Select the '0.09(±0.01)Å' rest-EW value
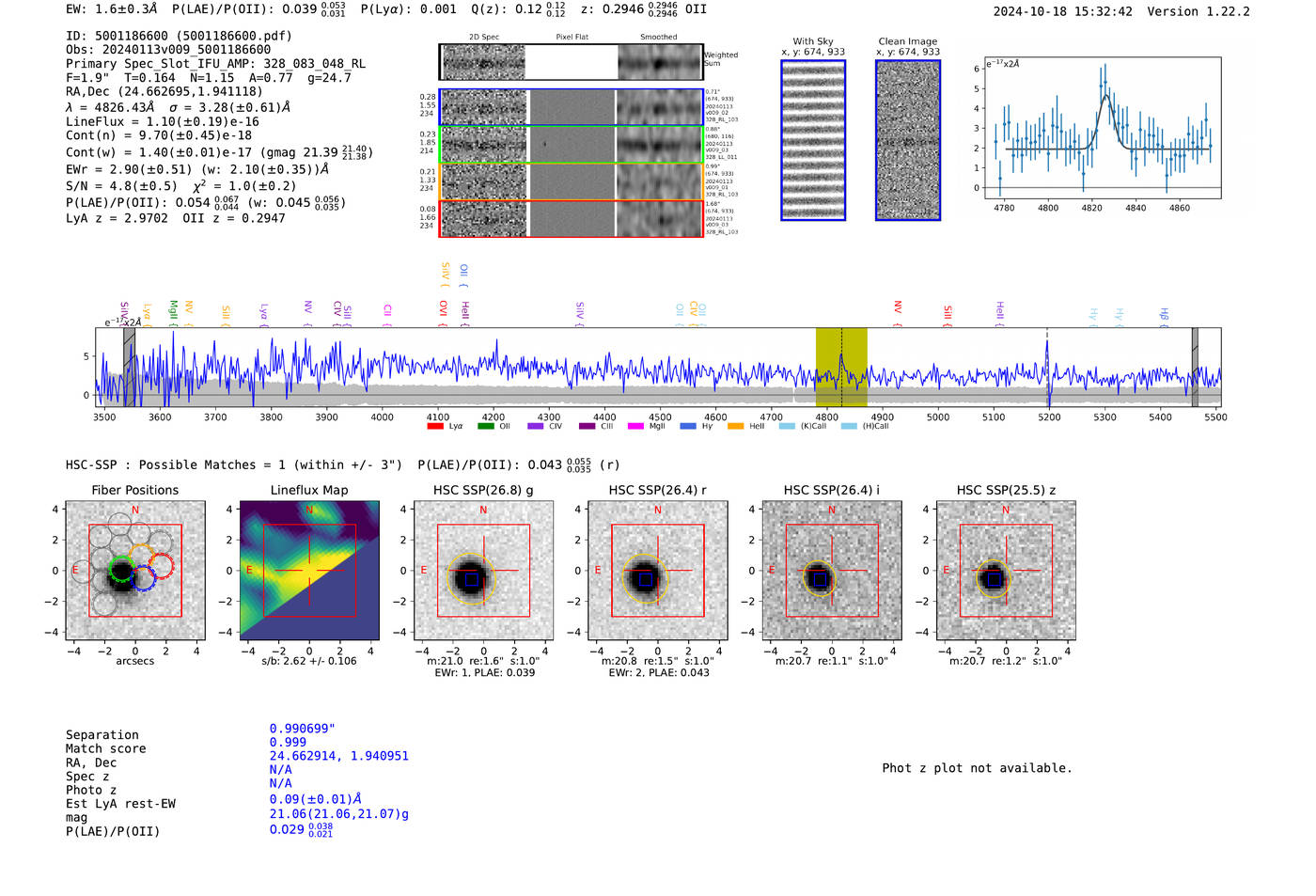This screenshot has width=1316, height=896. pyautogui.click(x=315, y=799)
